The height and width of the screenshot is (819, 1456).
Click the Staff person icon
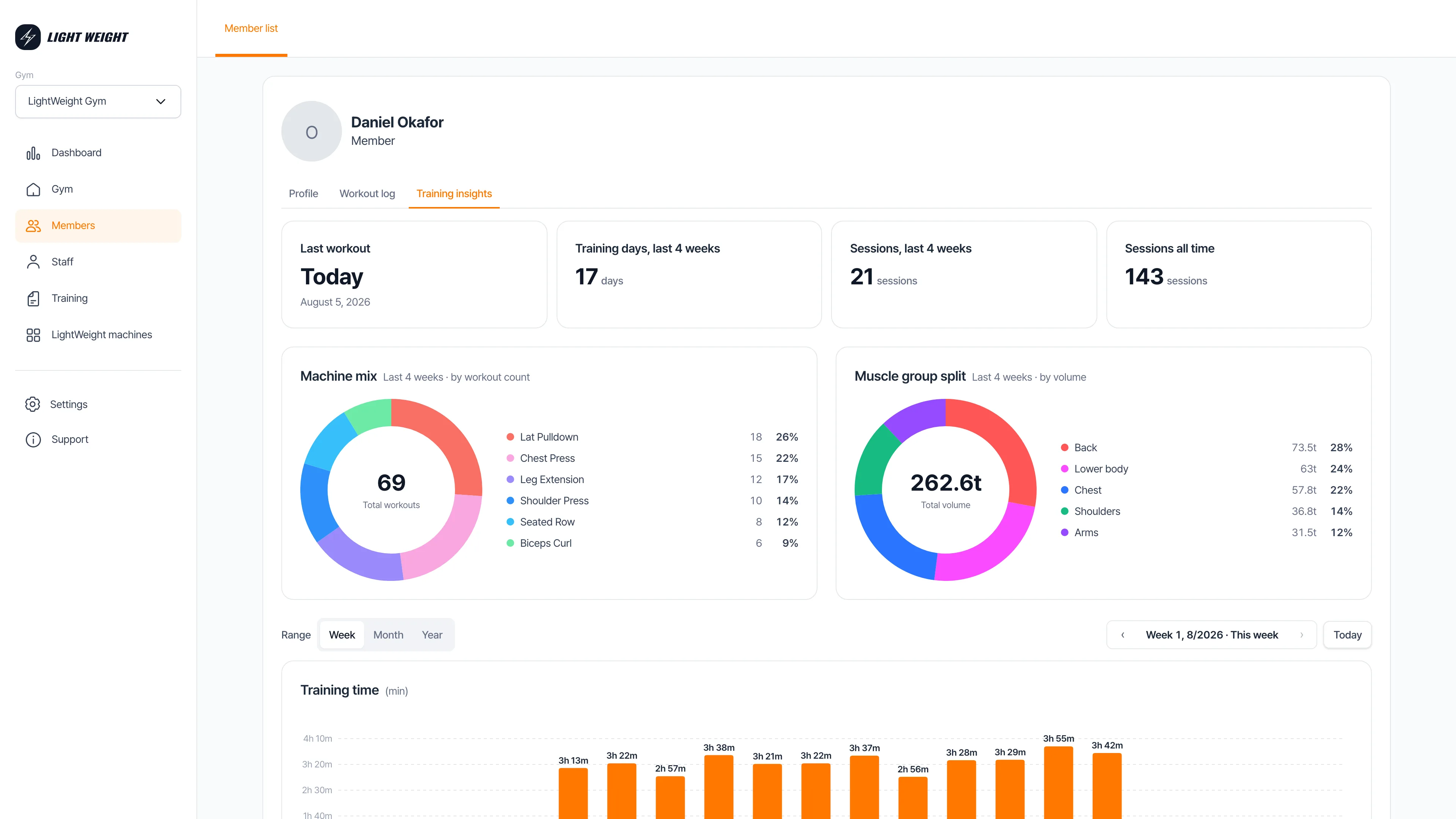coord(33,262)
